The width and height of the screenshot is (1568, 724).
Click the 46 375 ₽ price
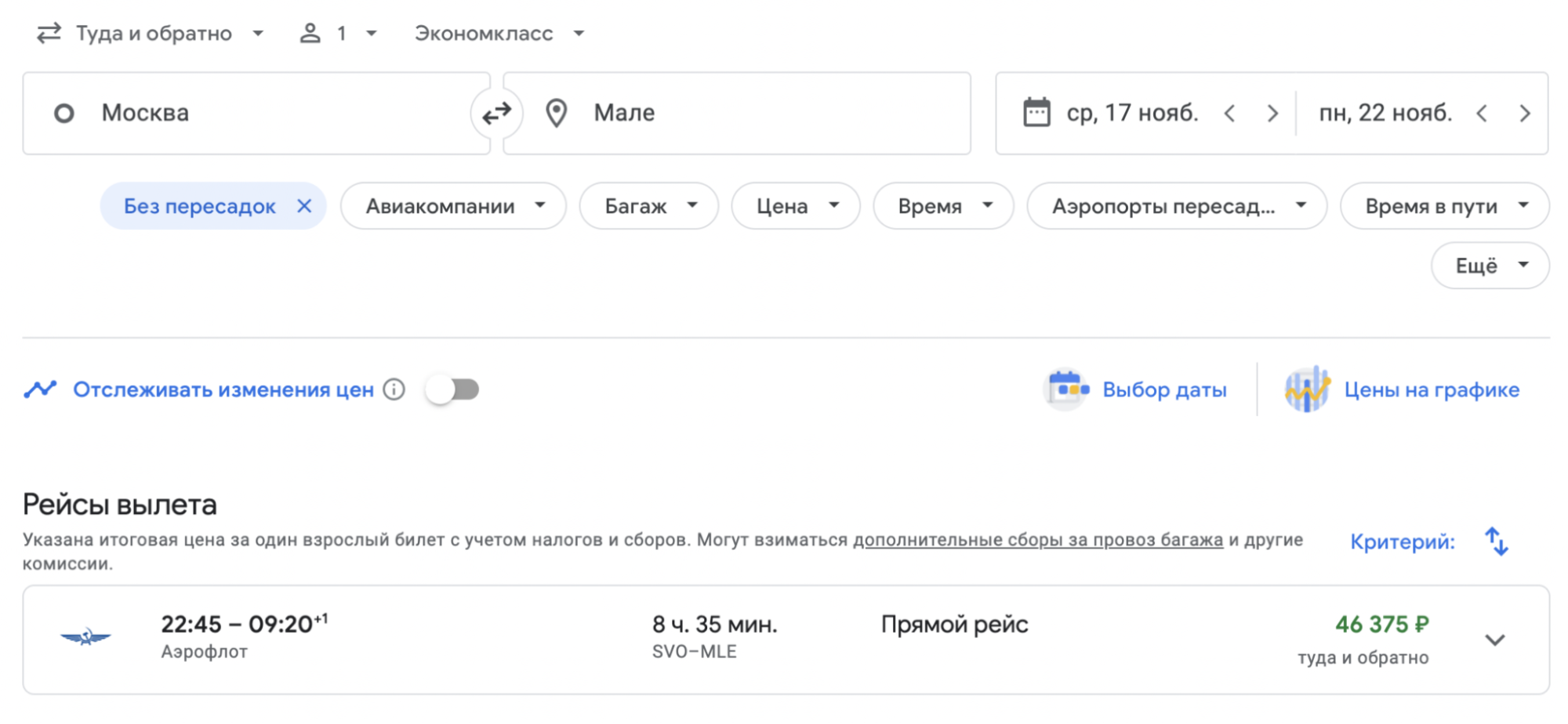coord(1382,624)
